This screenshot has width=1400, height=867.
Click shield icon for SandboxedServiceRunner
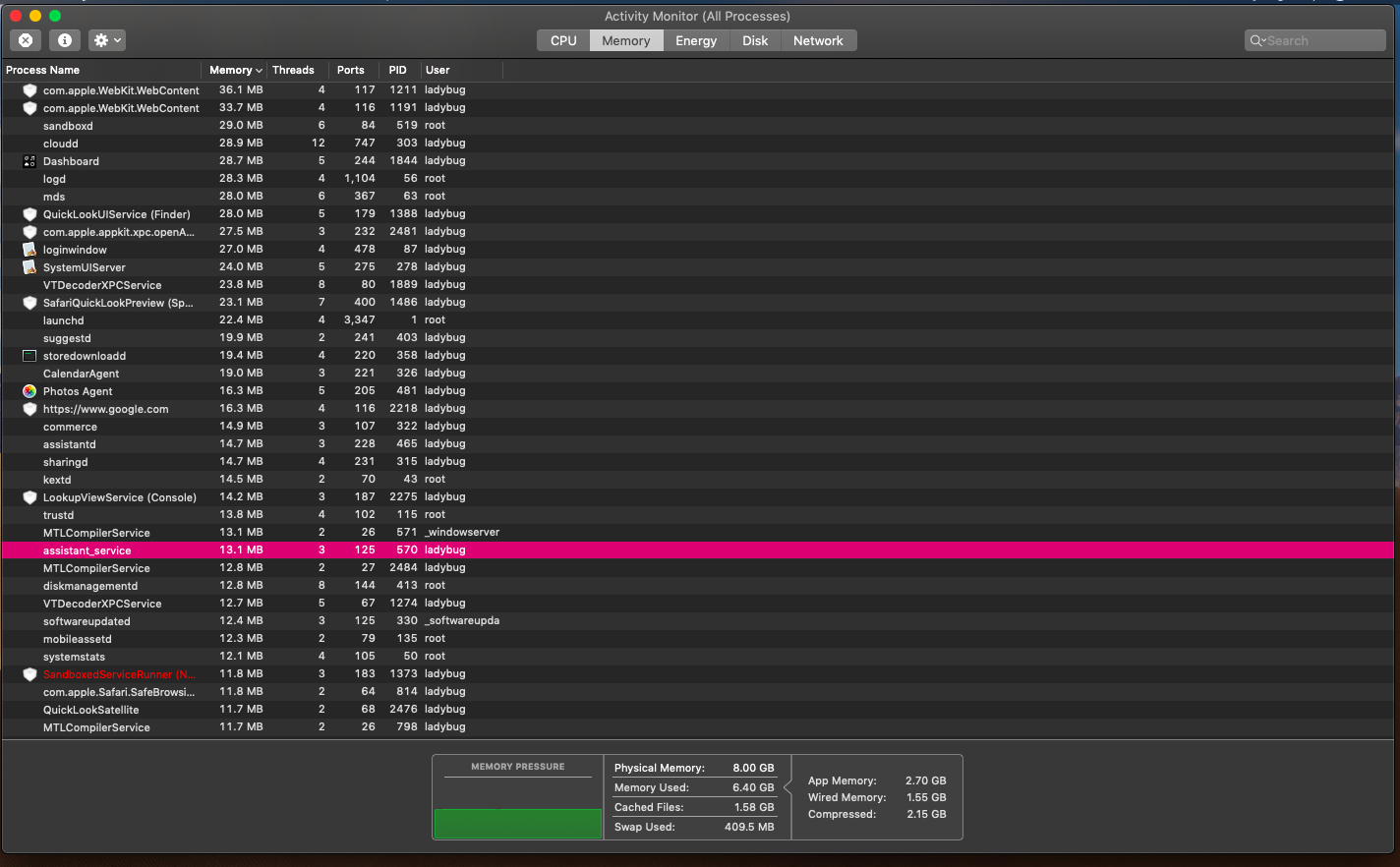[x=29, y=674]
